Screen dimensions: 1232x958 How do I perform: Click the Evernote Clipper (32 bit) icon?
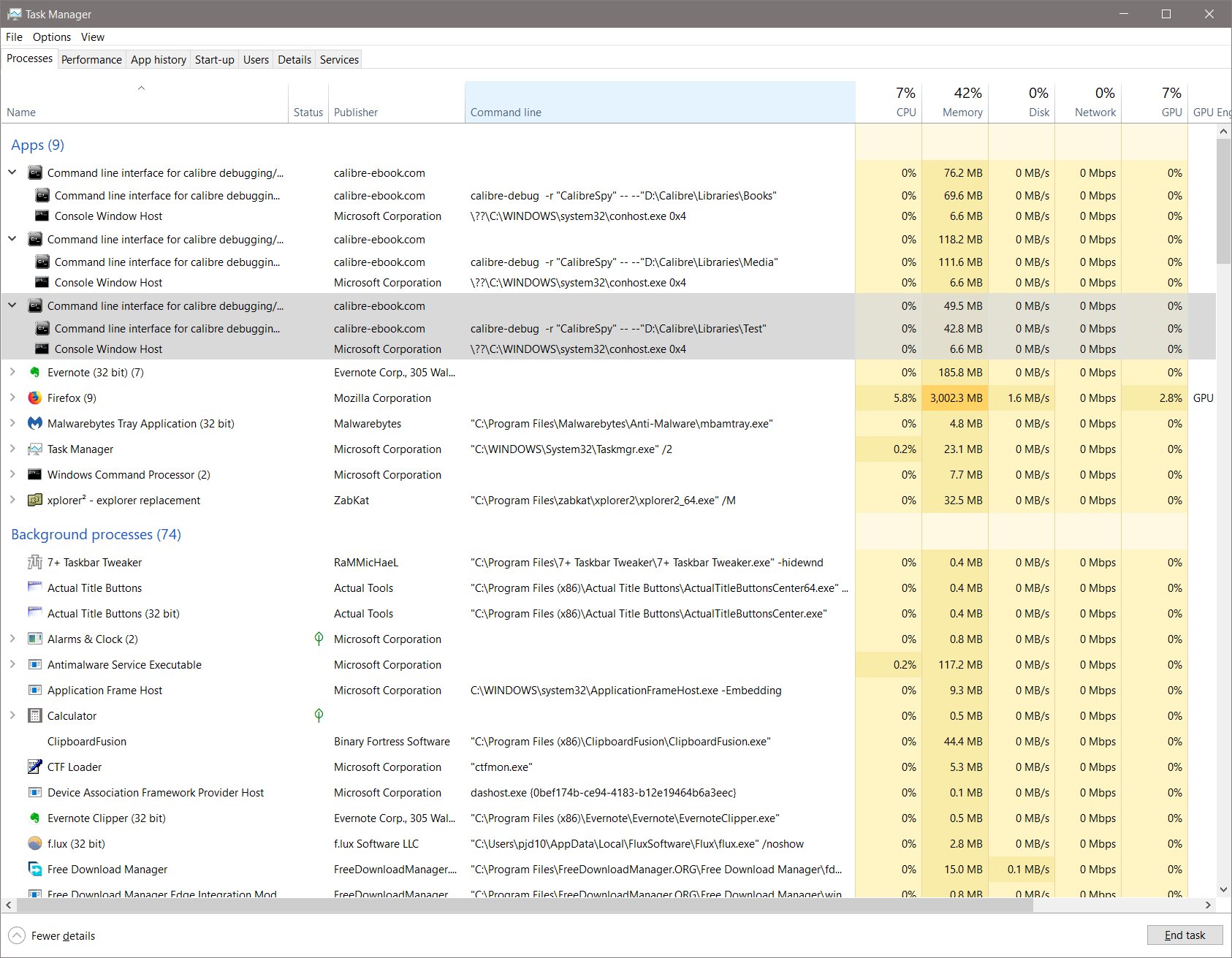(34, 818)
